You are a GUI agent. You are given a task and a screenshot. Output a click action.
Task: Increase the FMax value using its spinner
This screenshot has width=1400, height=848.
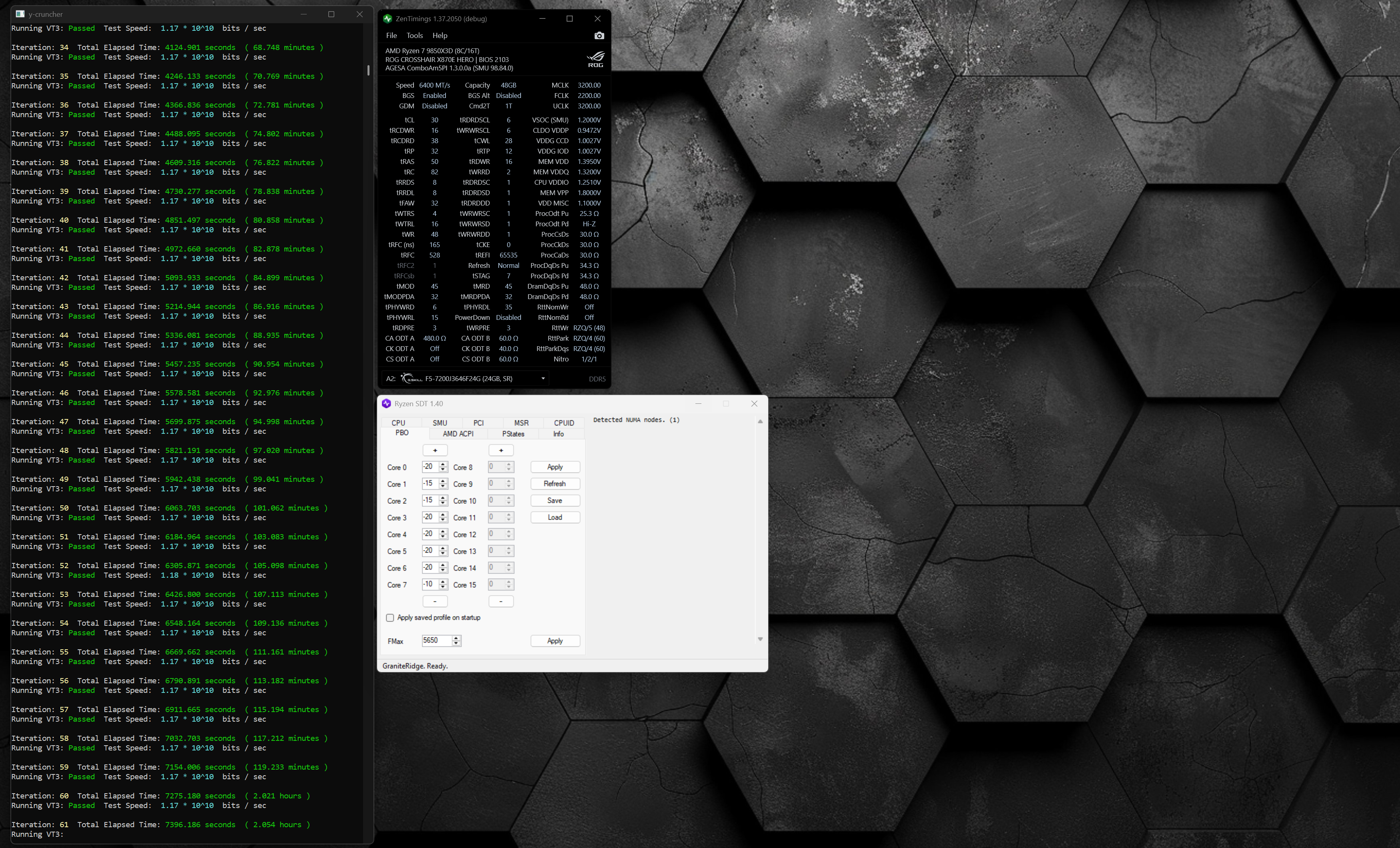[x=456, y=638]
